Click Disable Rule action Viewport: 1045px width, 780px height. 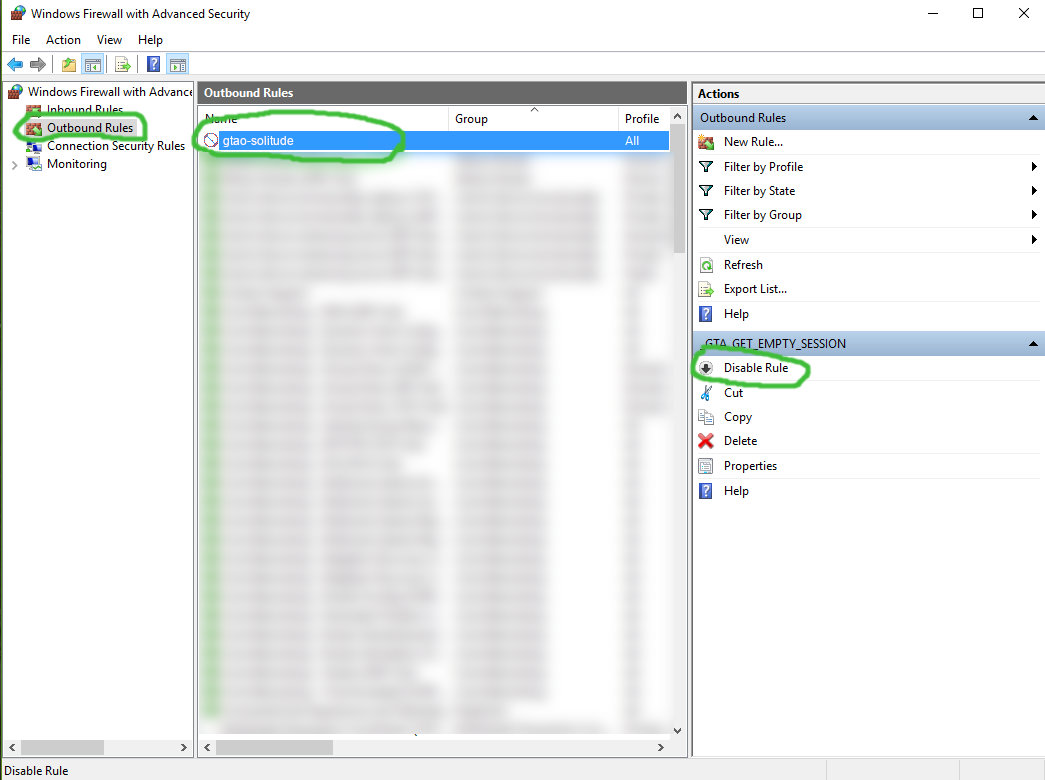[756, 368]
